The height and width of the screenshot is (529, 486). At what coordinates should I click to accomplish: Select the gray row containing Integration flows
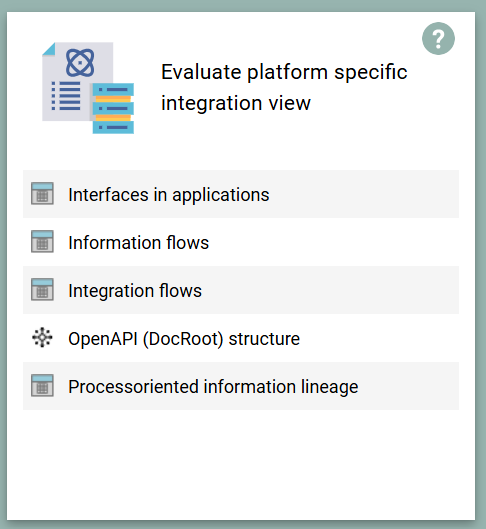tap(241, 290)
